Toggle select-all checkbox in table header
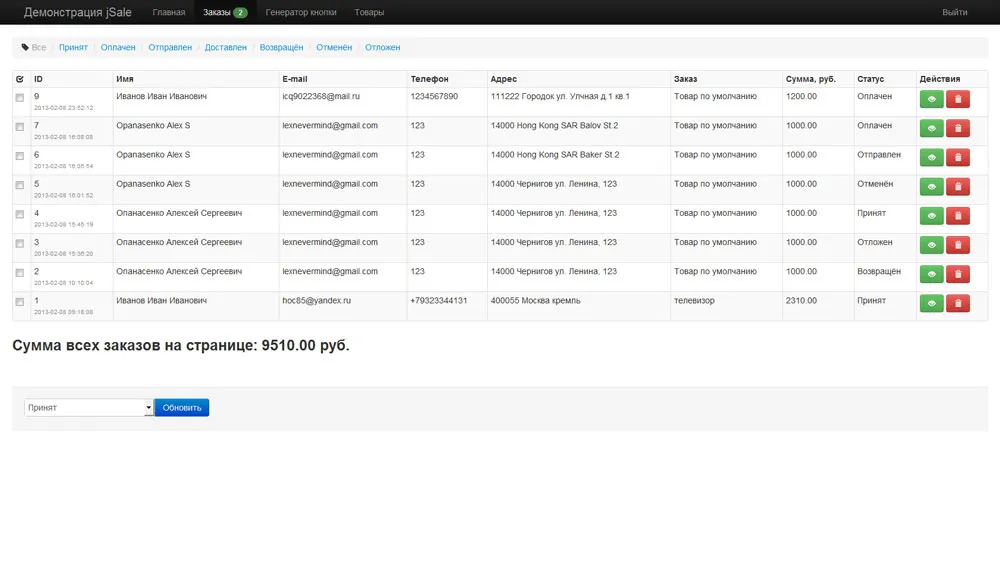The height and width of the screenshot is (574, 1000). [x=20, y=79]
